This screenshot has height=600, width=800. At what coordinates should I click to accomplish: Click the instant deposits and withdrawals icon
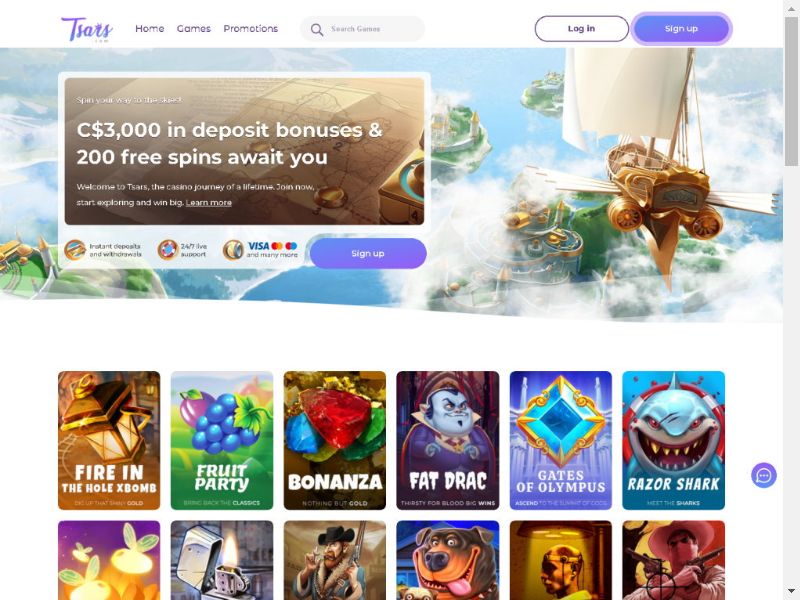click(x=75, y=250)
